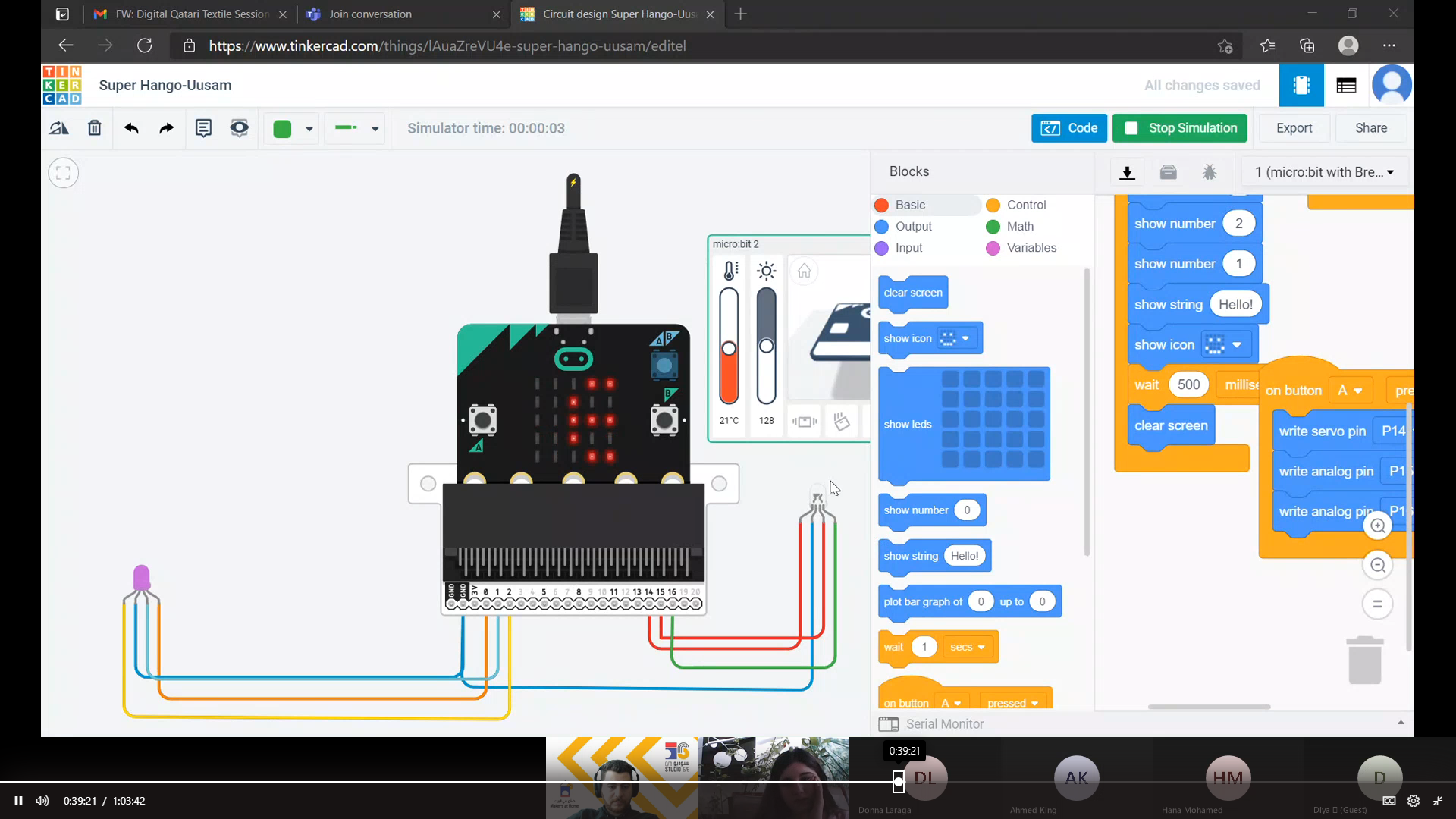Open the notes tool

(x=203, y=128)
